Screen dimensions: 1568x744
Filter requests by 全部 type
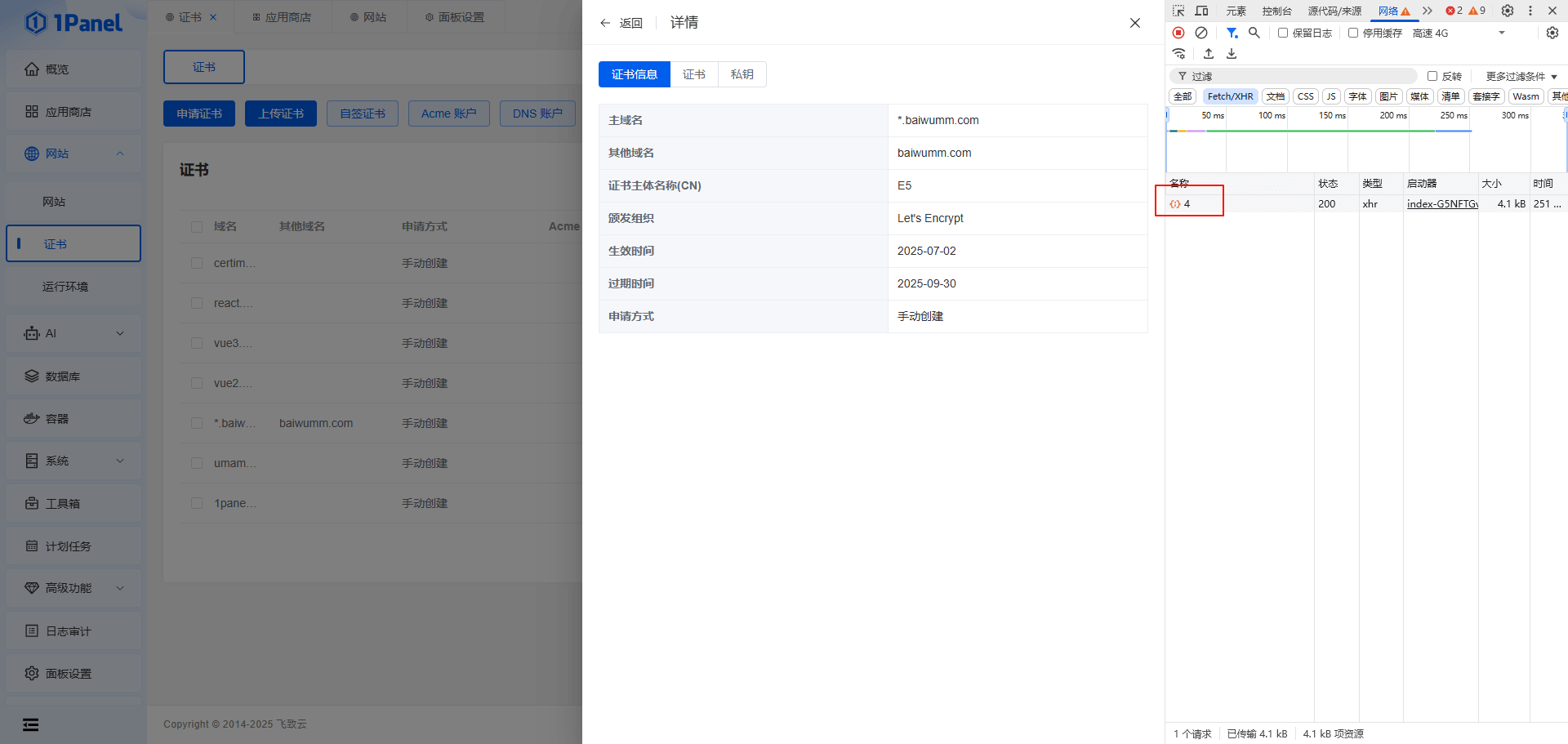coord(1183,96)
